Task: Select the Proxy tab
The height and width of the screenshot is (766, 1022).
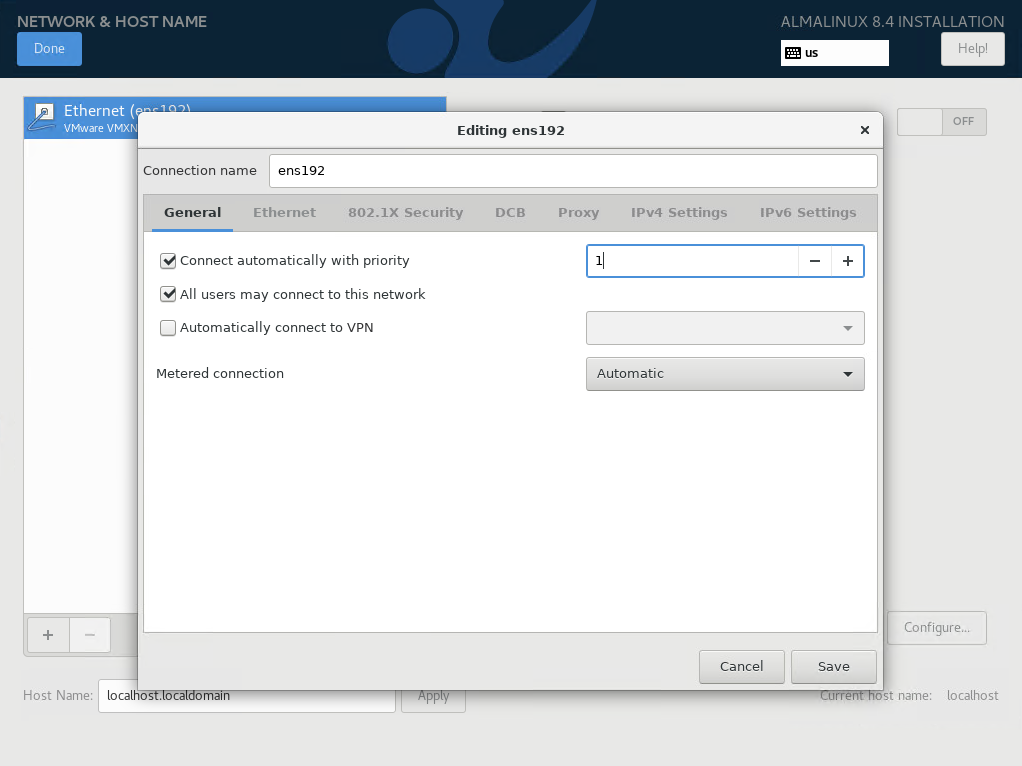Action: click(x=578, y=213)
